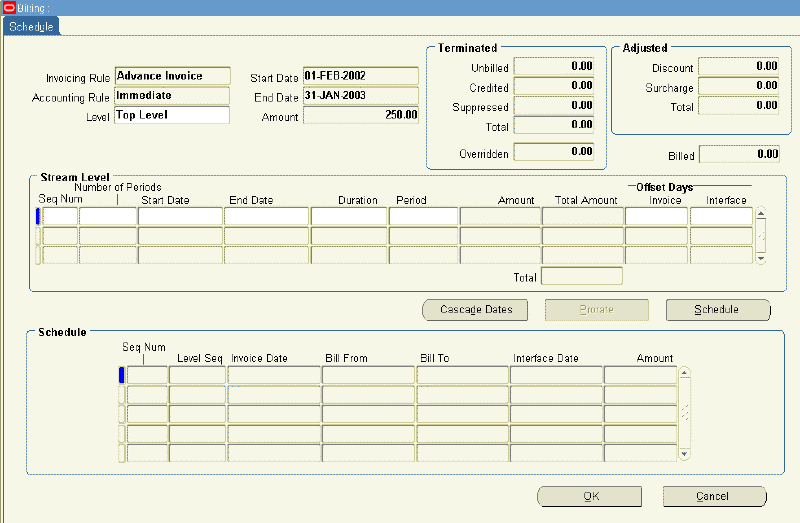Click the Adjusted Total field
Screen dimensions: 800x523
pyautogui.click(x=738, y=106)
